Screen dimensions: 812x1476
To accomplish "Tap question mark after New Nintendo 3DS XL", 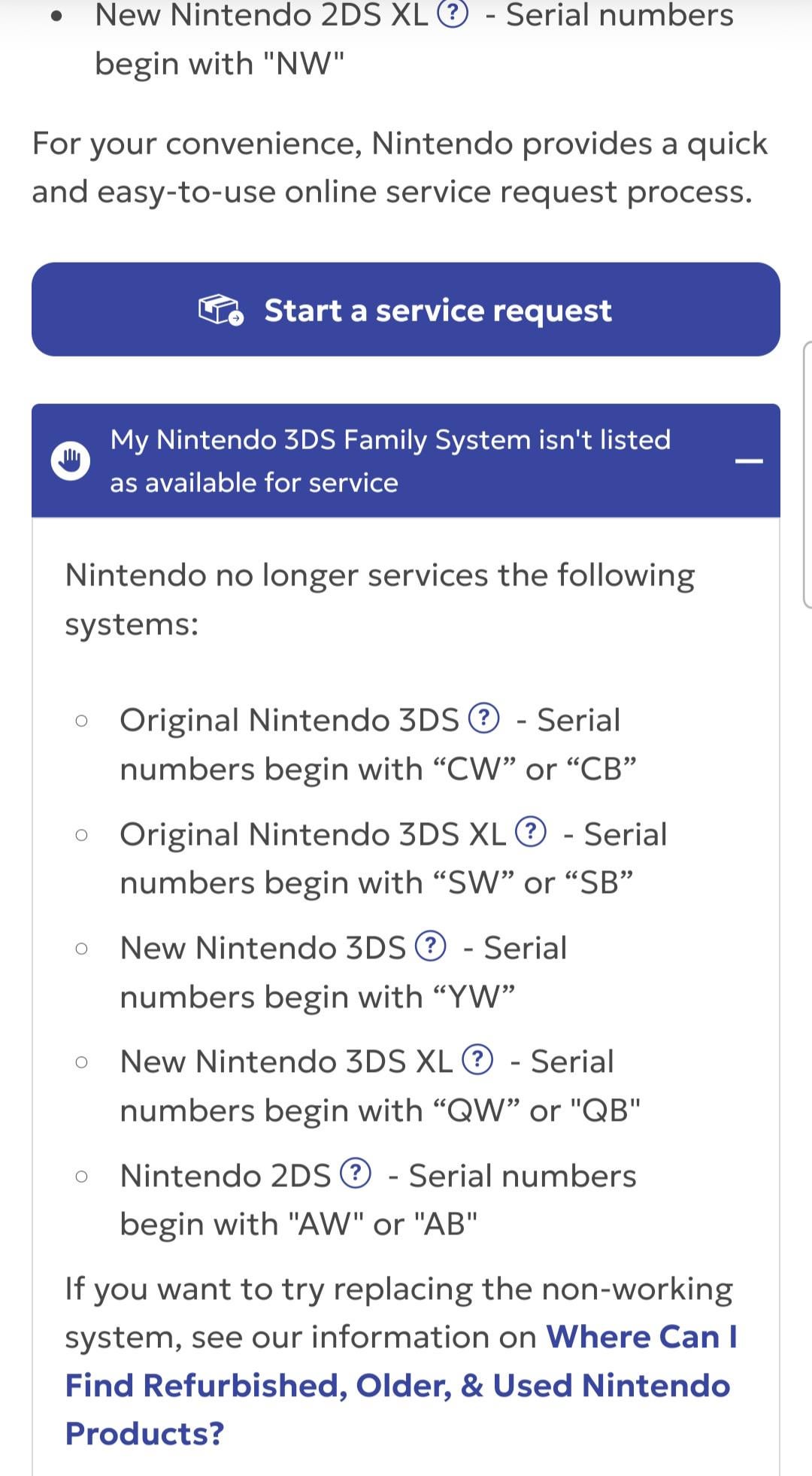I will 478,1059.
